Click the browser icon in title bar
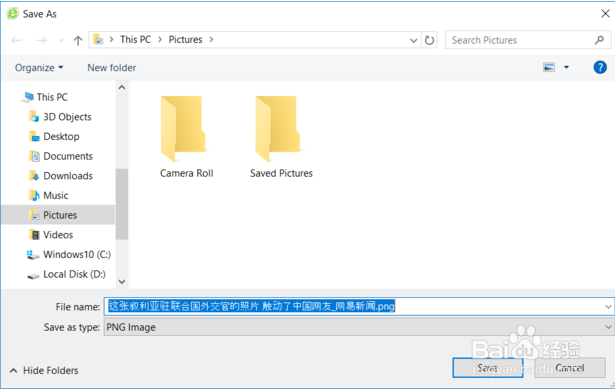 [x=13, y=14]
